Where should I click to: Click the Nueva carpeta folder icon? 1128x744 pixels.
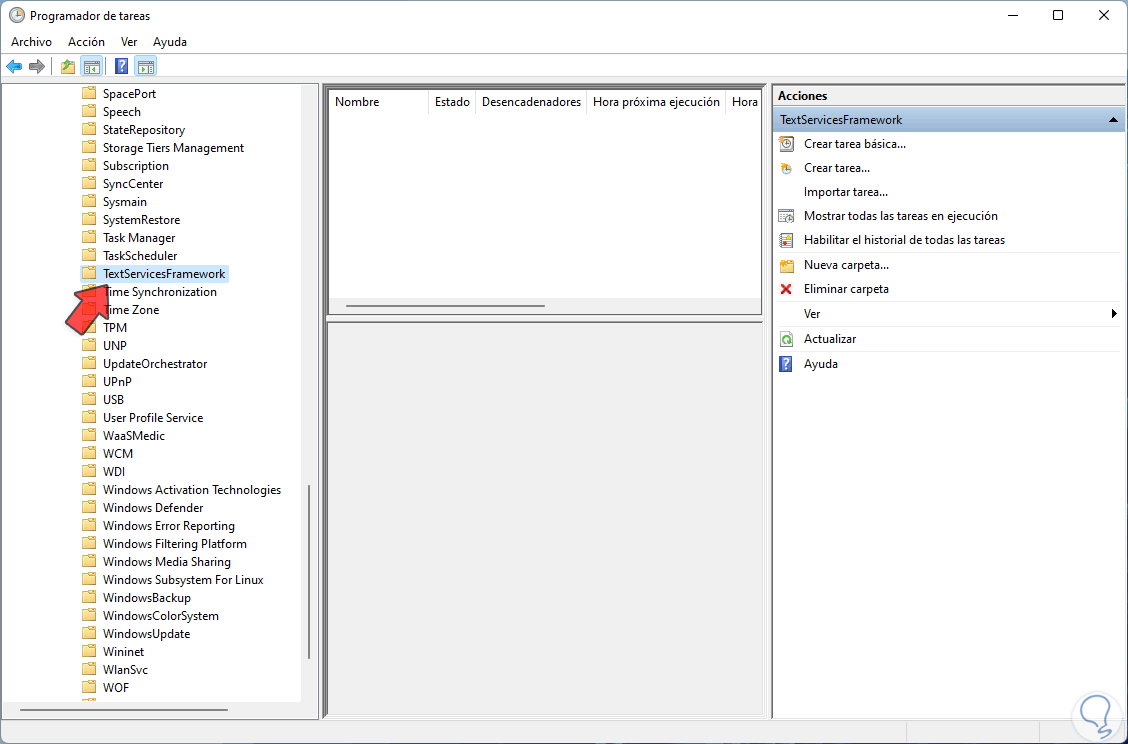(x=786, y=266)
